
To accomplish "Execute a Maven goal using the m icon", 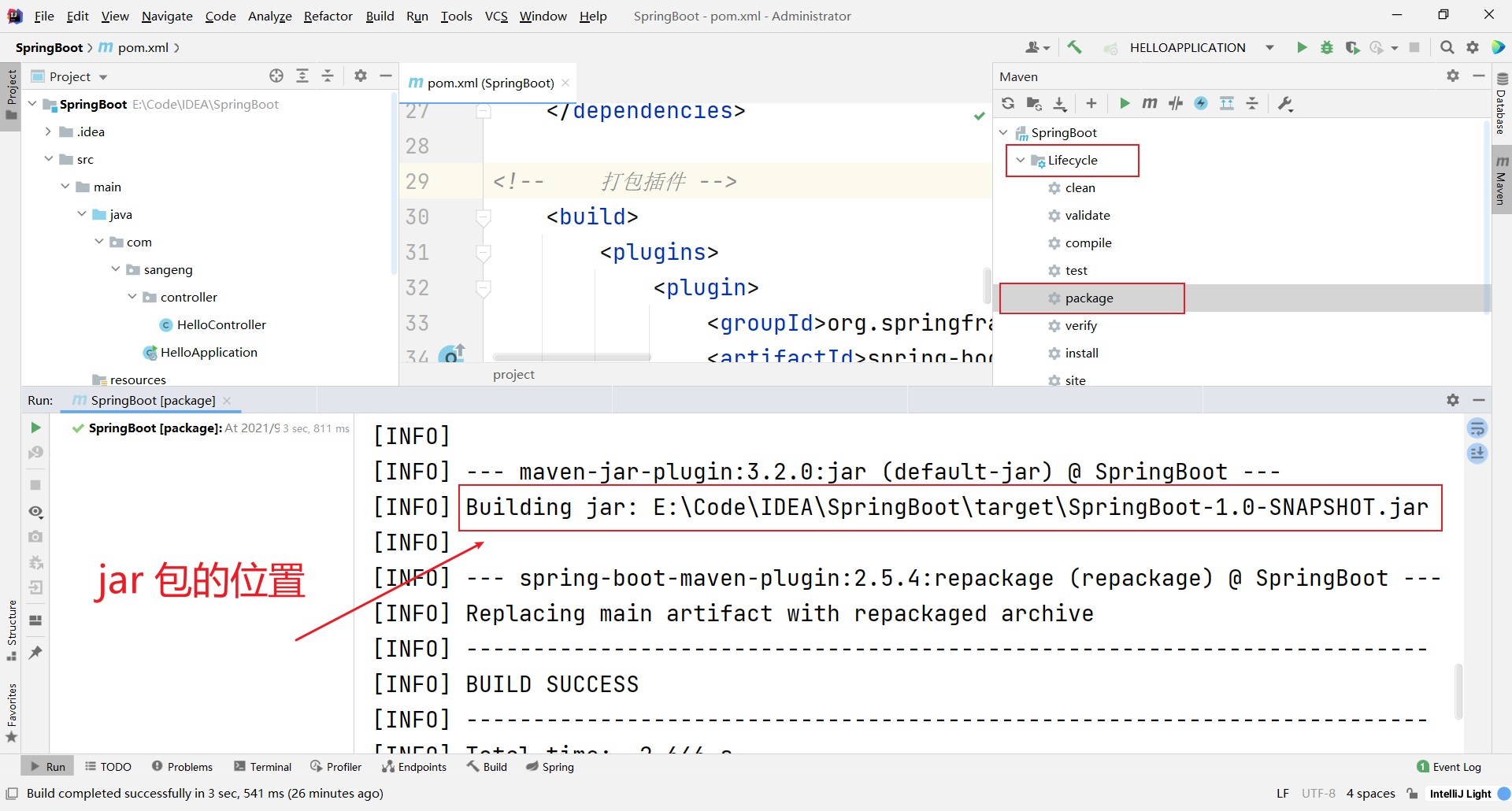I will click(x=1150, y=103).
